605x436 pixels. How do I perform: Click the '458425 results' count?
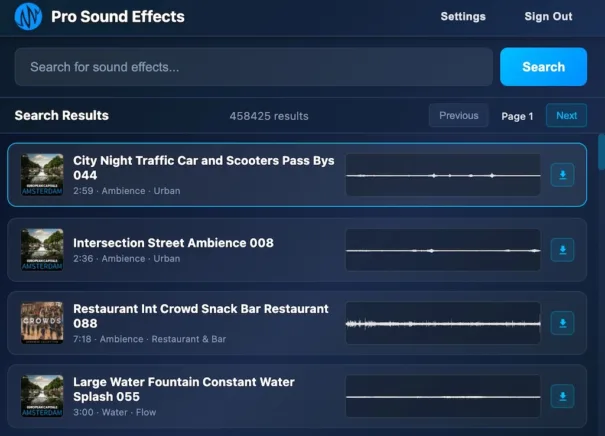pos(269,116)
